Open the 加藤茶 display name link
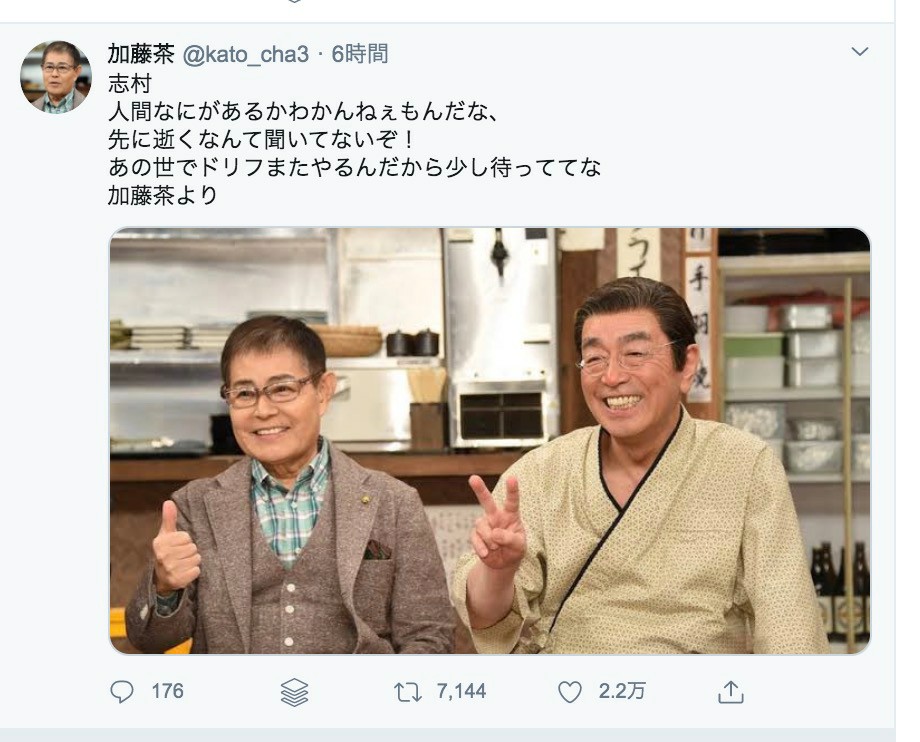This screenshot has width=920, height=742. (141, 54)
